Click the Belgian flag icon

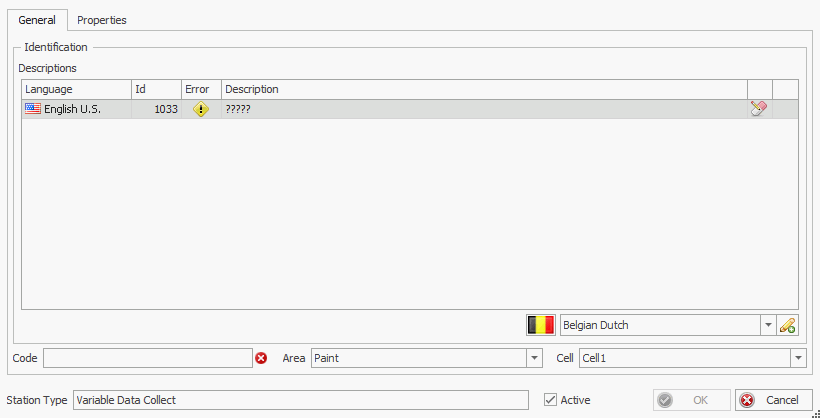(541, 325)
